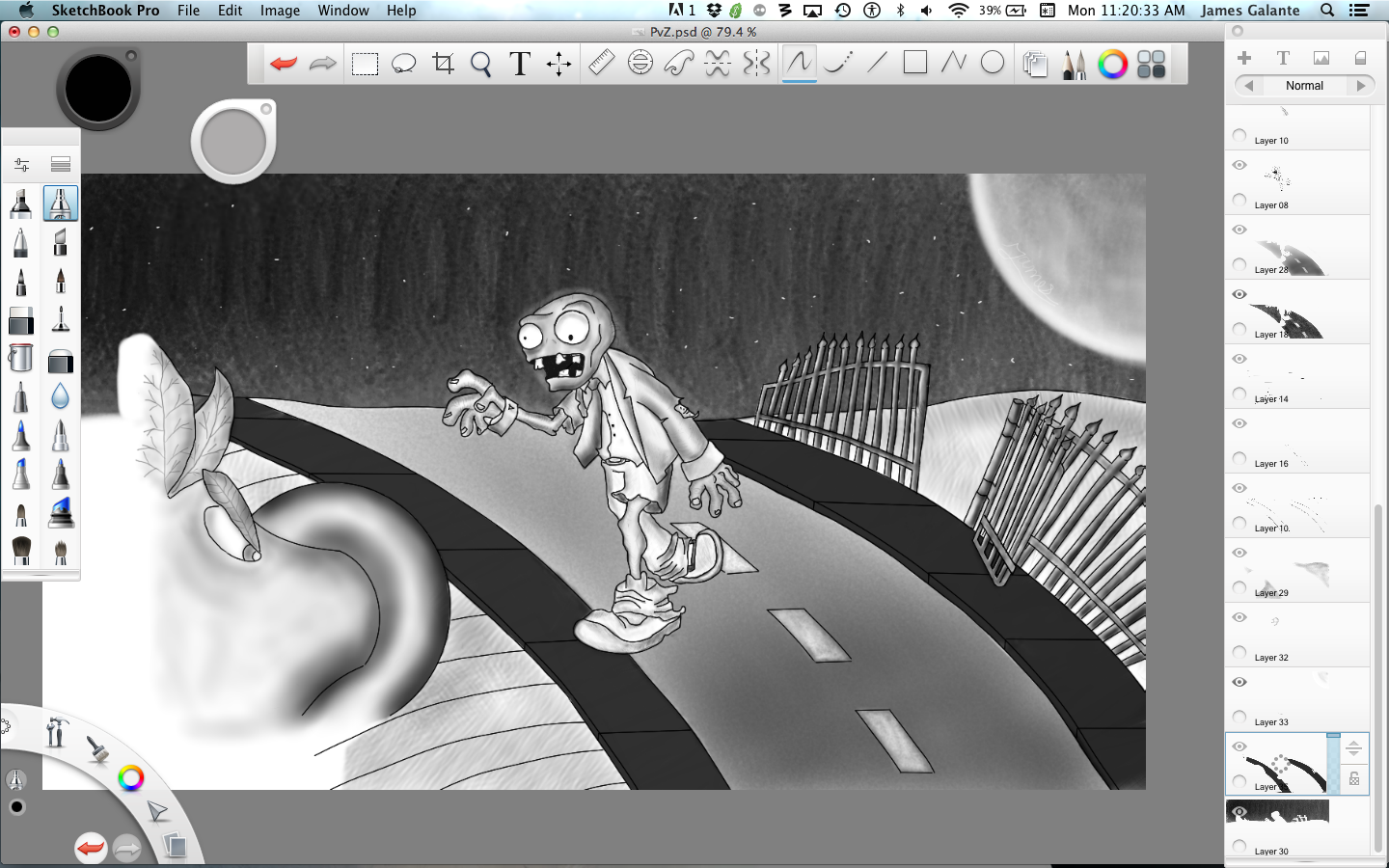Toggle the Lagoon UI grid icon
1389x868 pixels.
pos(1151,65)
